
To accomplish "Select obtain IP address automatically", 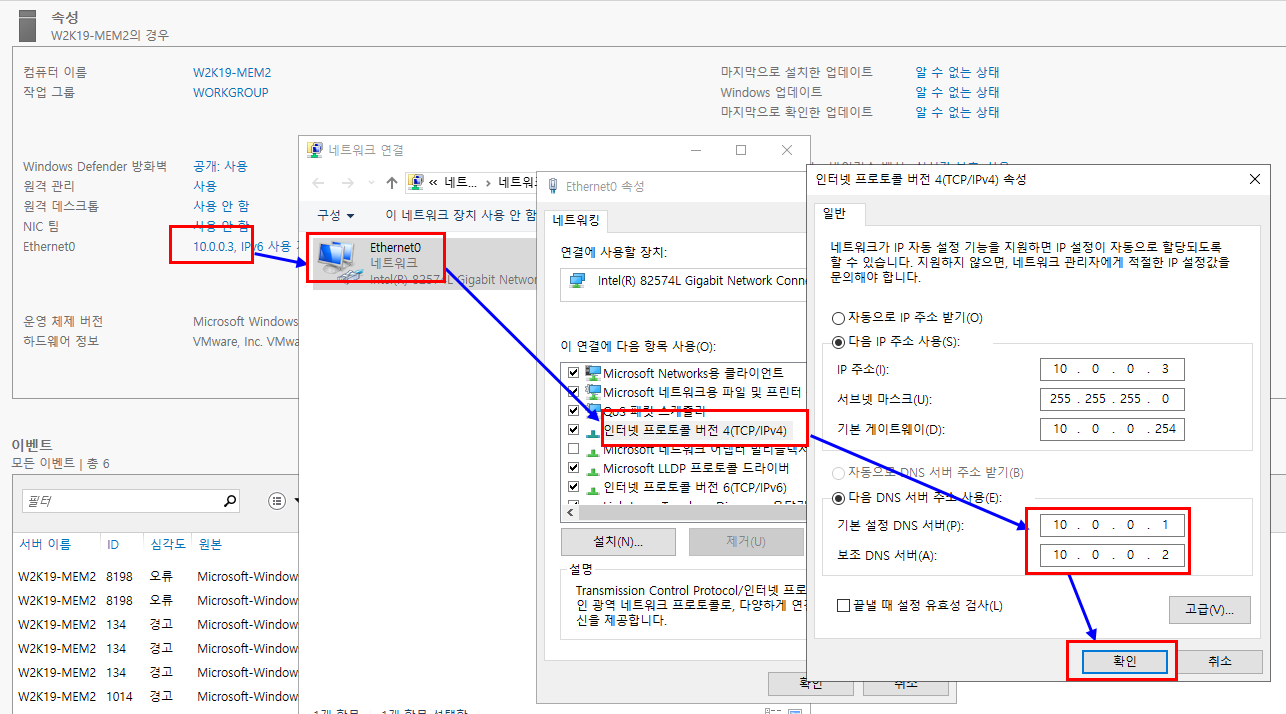I will click(839, 317).
